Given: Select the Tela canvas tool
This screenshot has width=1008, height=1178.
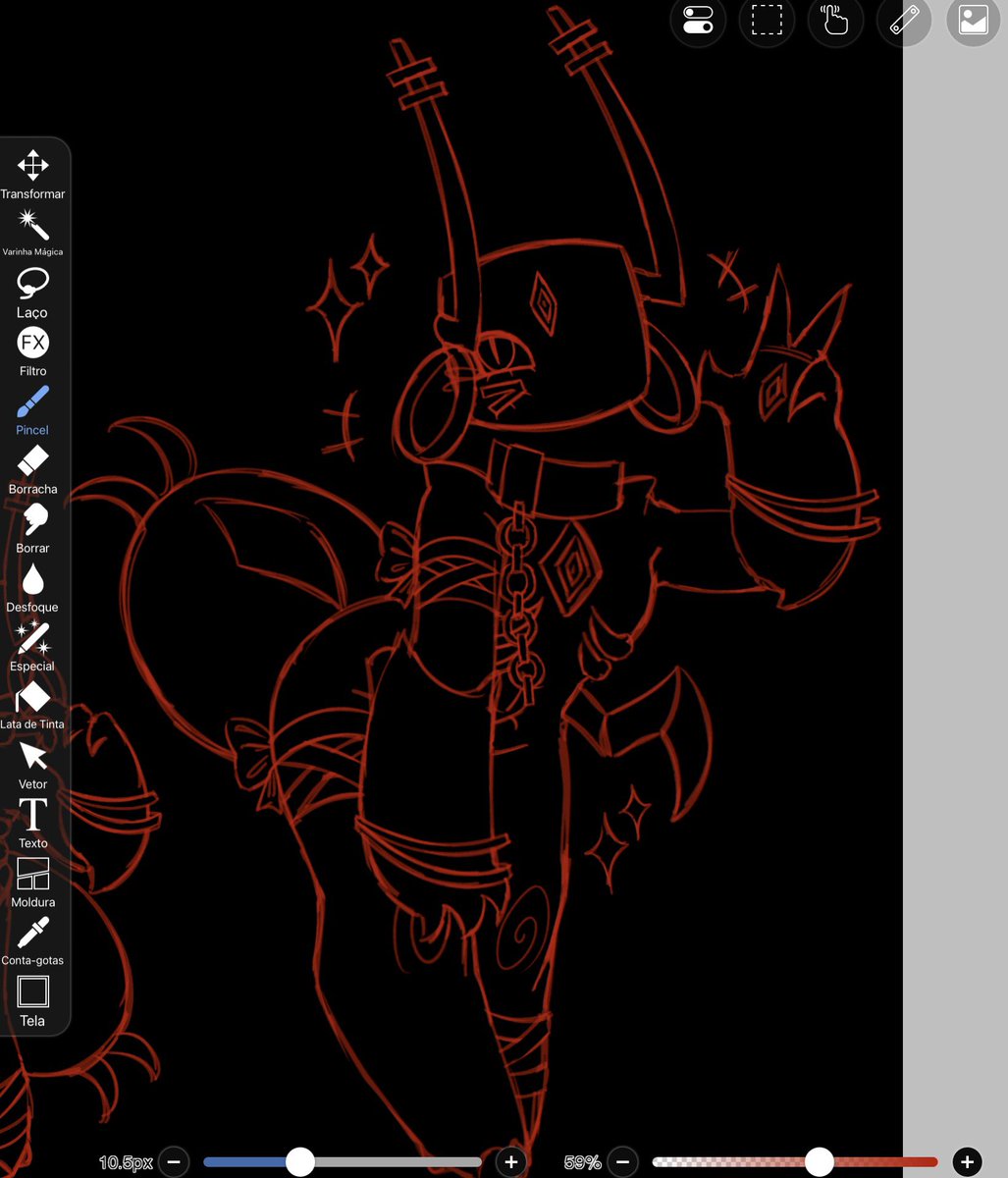Looking at the screenshot, I should (x=32, y=1000).
